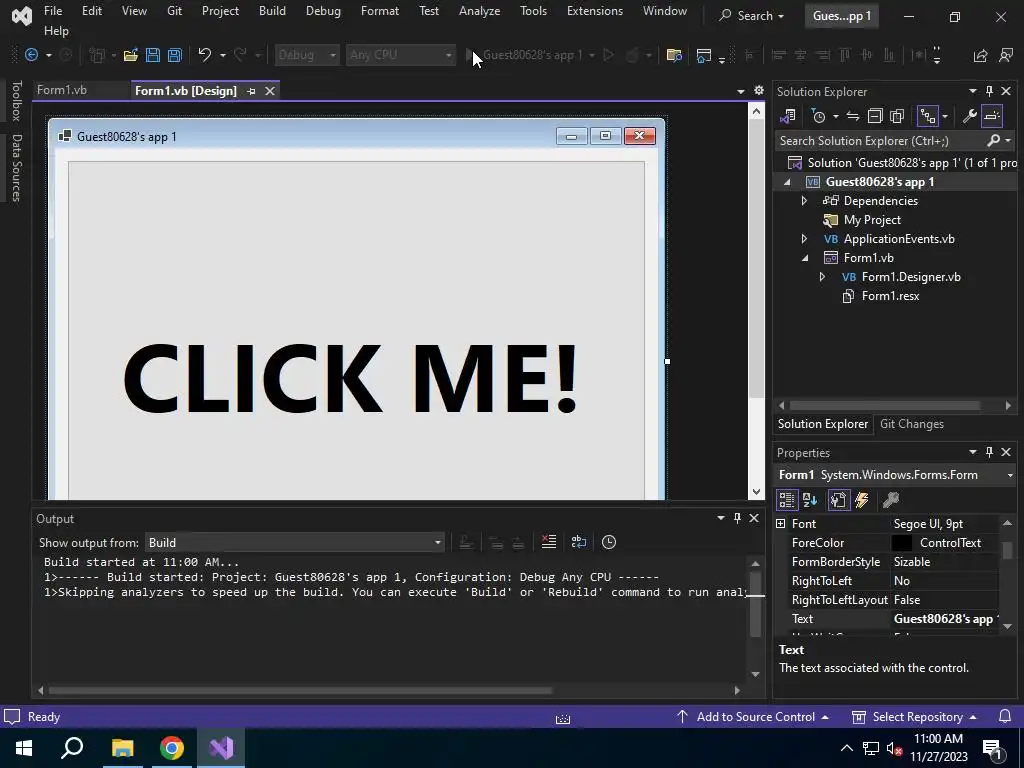Open Properties wrench in Solution Explorer toolbar

969,116
